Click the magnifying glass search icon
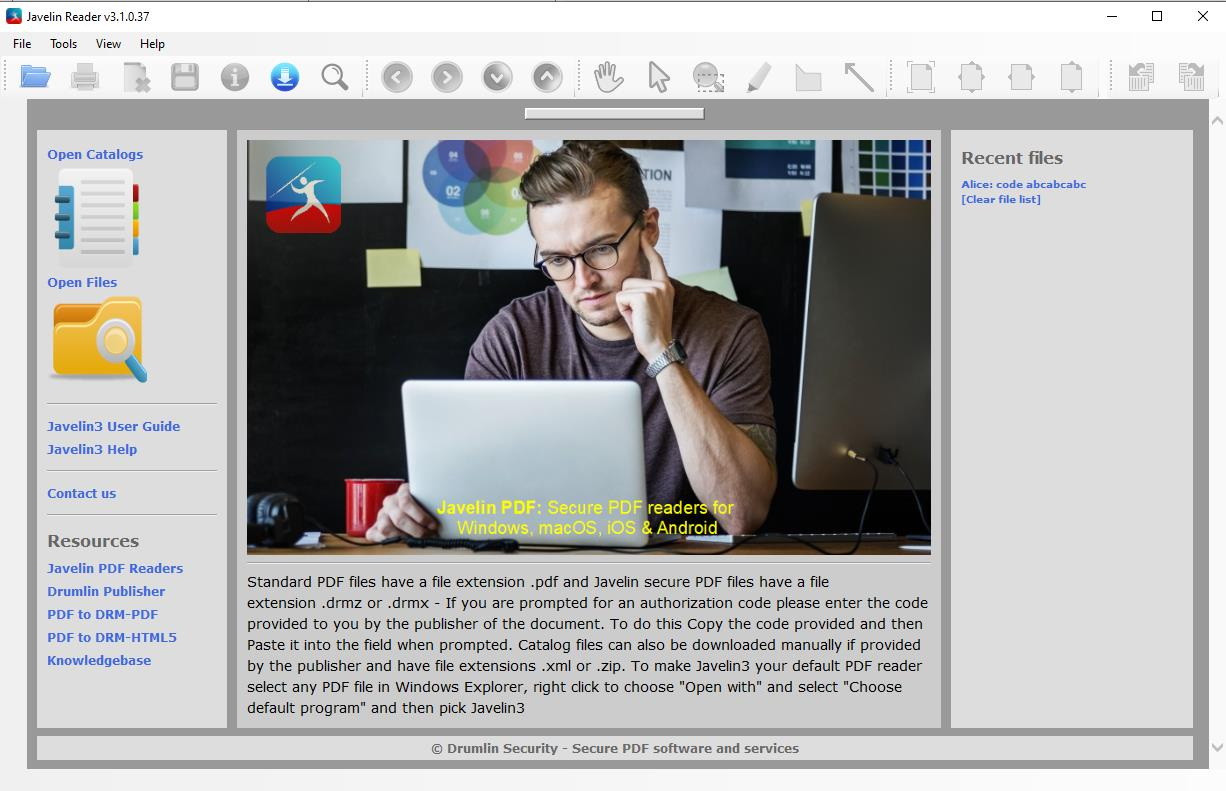This screenshot has height=791, width=1226. 335,77
